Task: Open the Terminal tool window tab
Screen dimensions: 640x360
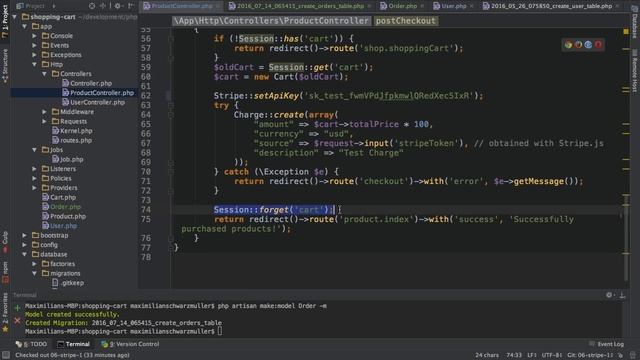Action: click(73, 344)
